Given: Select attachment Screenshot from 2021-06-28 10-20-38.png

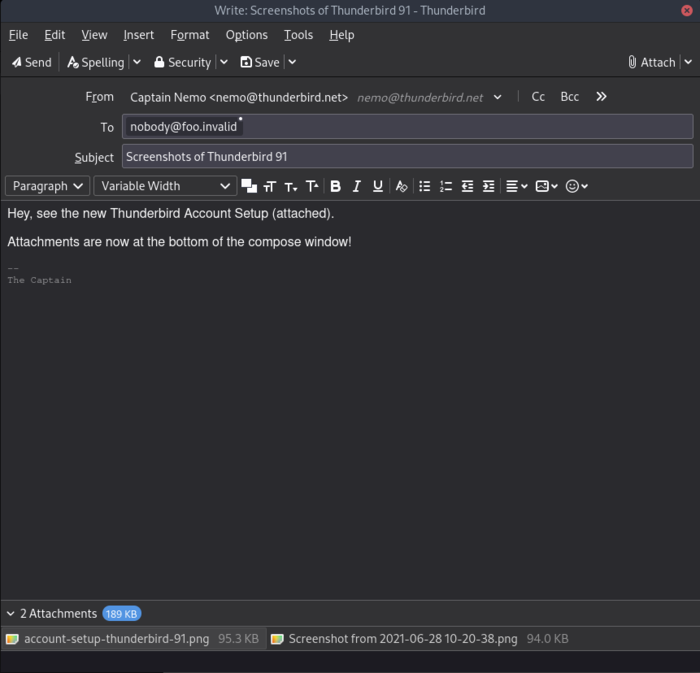Looking at the screenshot, I should pos(420,639).
